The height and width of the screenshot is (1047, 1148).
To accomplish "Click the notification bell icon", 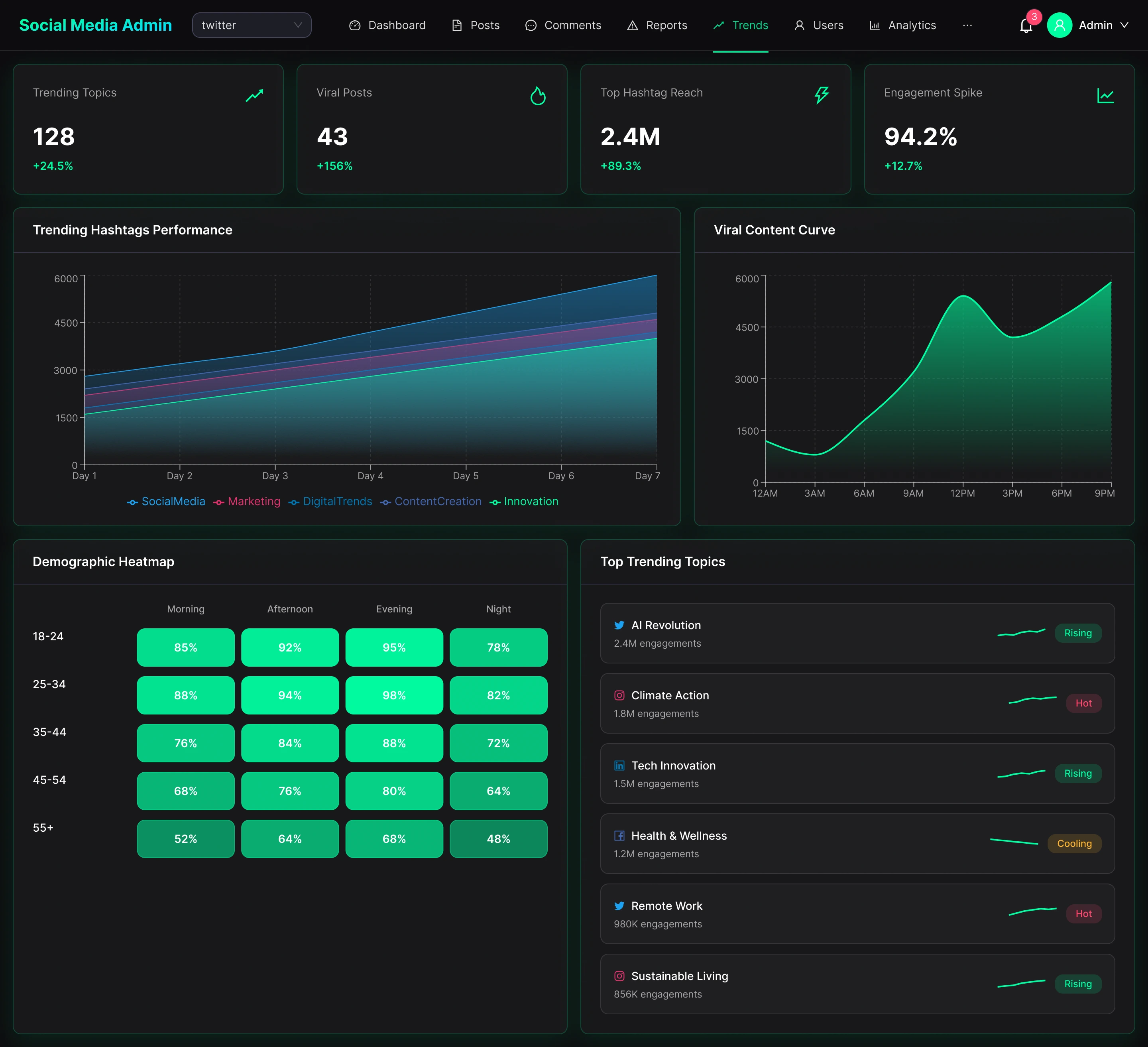I will point(1026,26).
